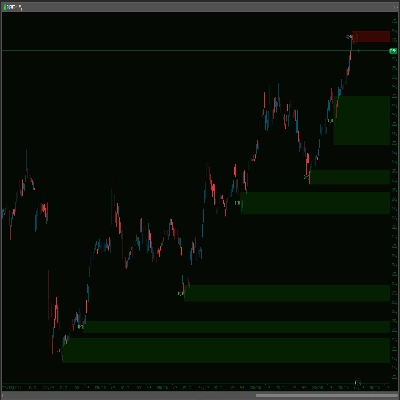Click the ticker symbol label in the chart header
Image resolution: width=400 pixels, height=400 pixels.
[10, 7]
